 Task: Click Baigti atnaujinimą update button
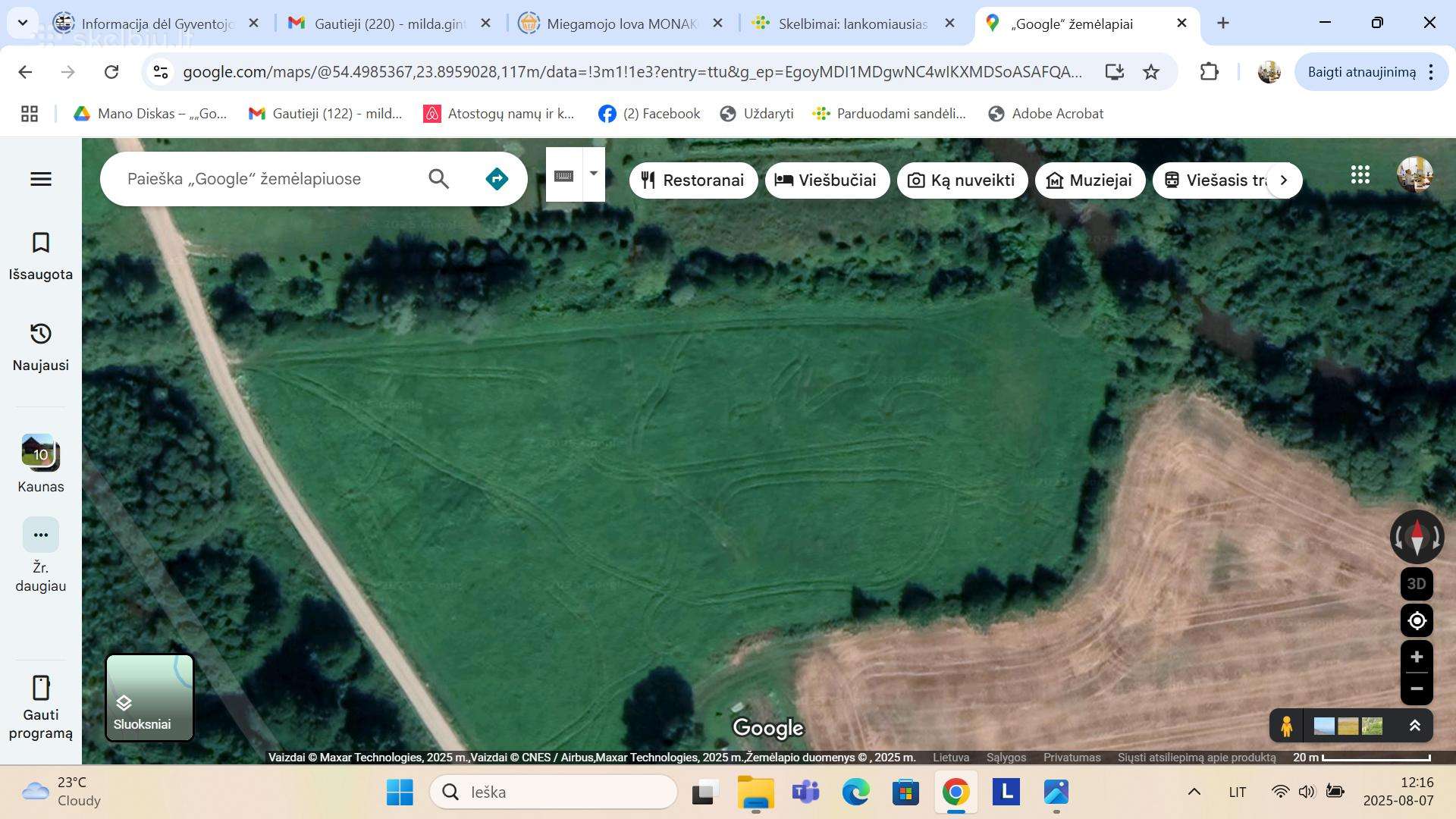(x=1361, y=72)
